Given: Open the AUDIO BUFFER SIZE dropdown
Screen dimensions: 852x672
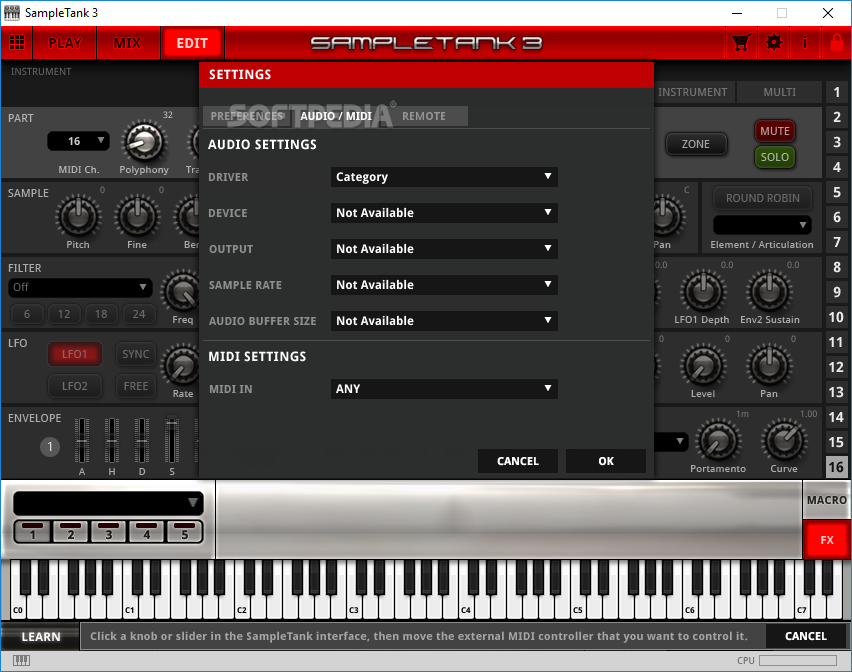Looking at the screenshot, I should click(444, 321).
